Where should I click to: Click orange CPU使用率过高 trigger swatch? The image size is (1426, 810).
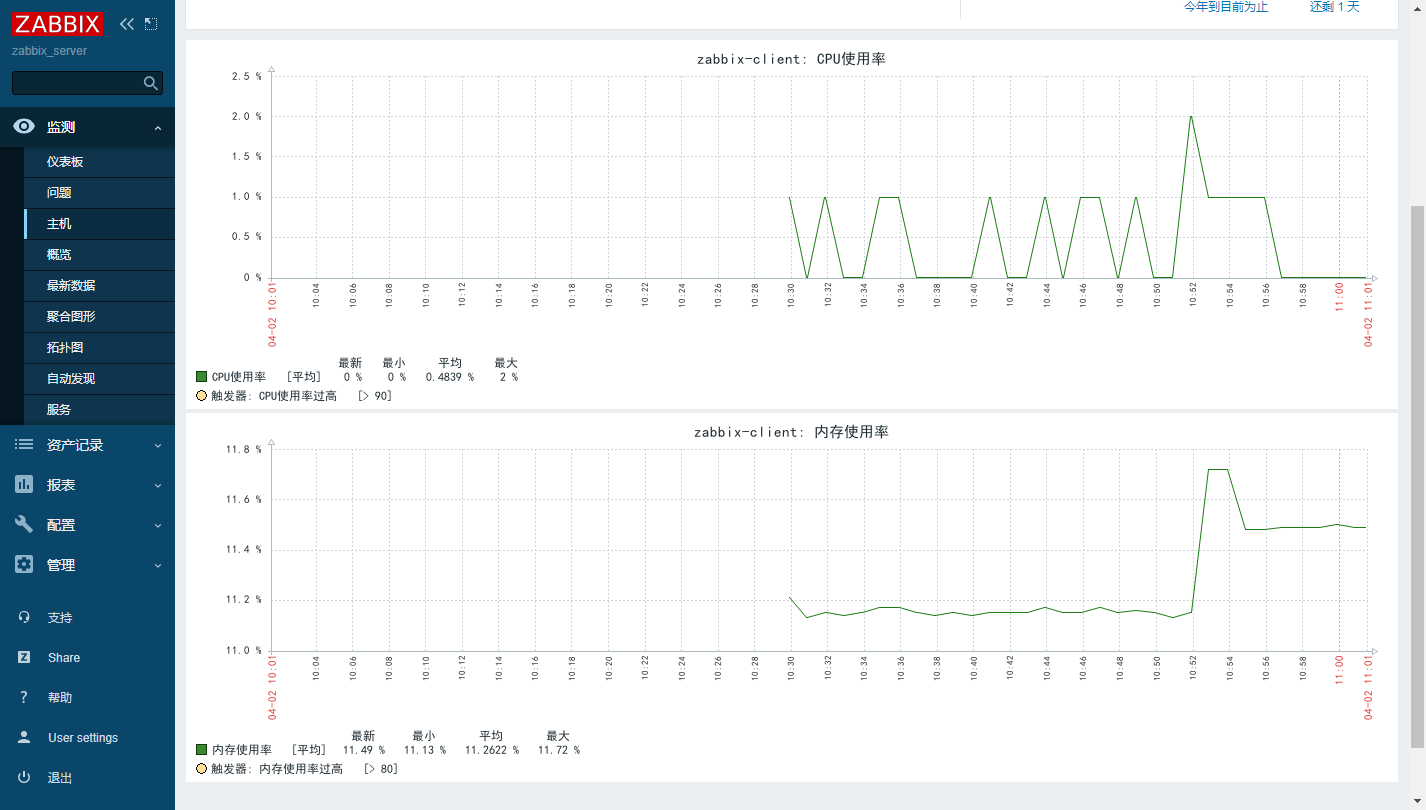pyautogui.click(x=202, y=396)
